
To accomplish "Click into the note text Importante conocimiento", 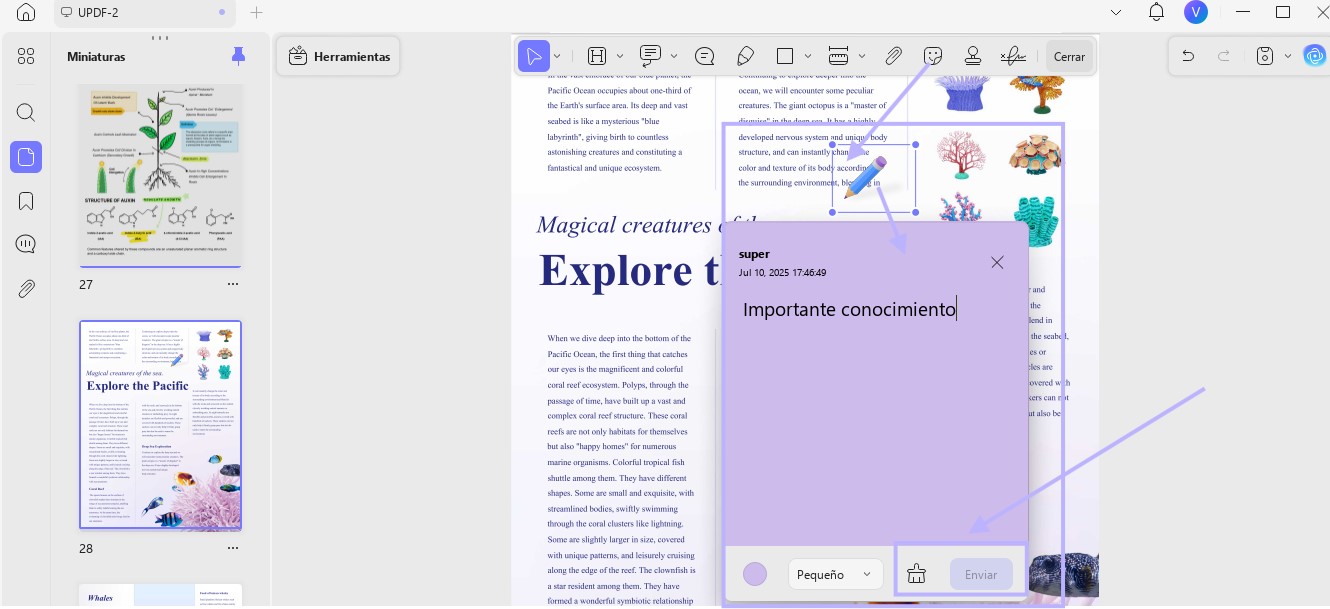I will point(849,310).
